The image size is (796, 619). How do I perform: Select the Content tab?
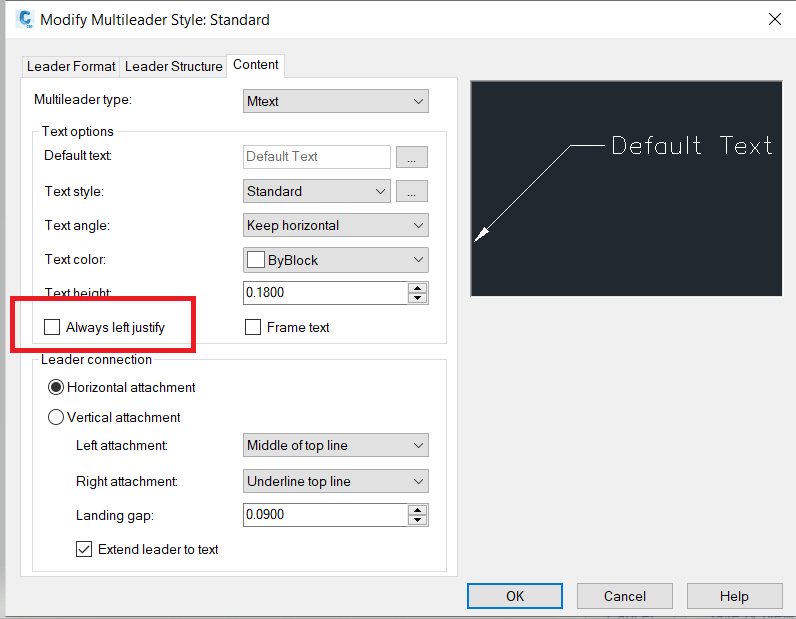(255, 65)
